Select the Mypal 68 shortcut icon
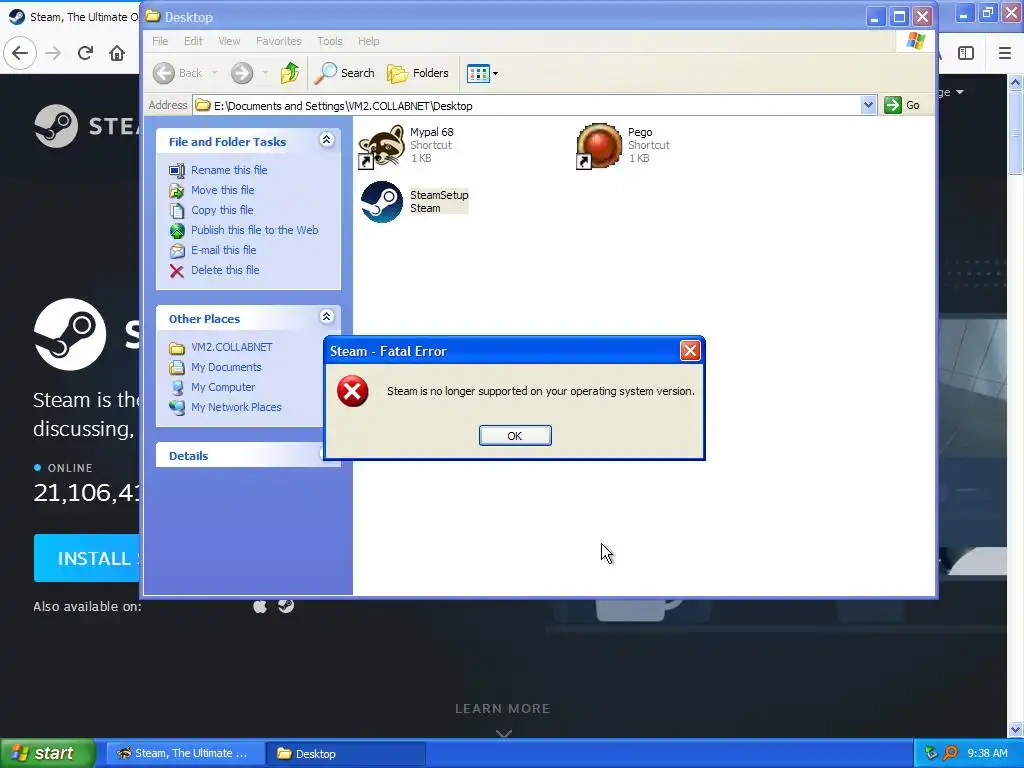This screenshot has height=768, width=1024. click(381, 146)
